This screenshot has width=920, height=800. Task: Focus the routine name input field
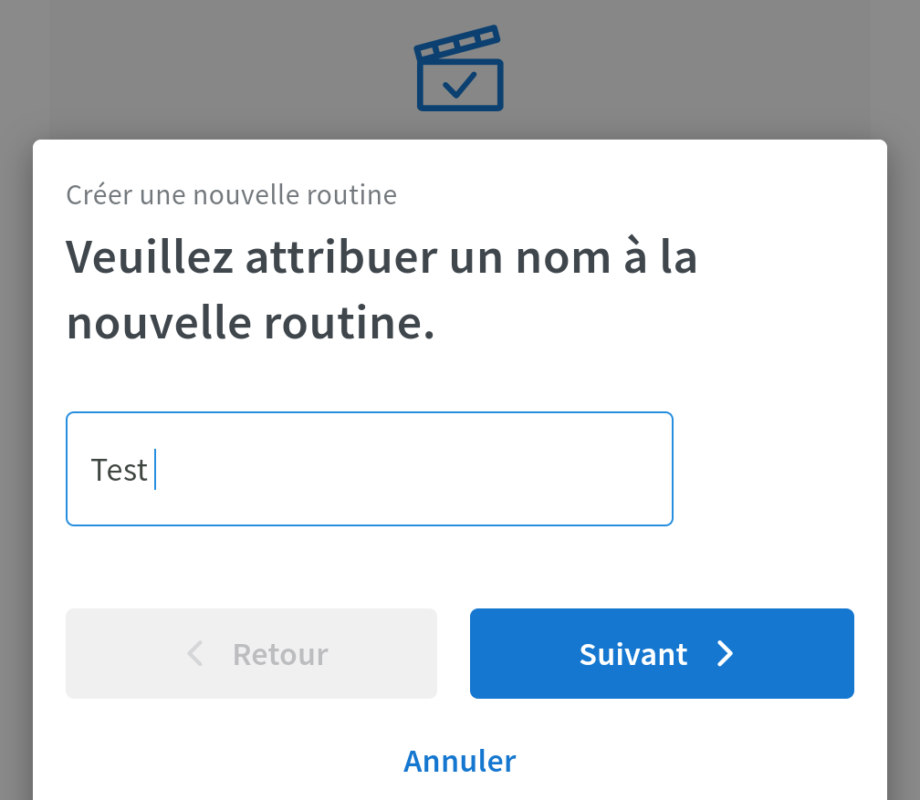point(369,469)
